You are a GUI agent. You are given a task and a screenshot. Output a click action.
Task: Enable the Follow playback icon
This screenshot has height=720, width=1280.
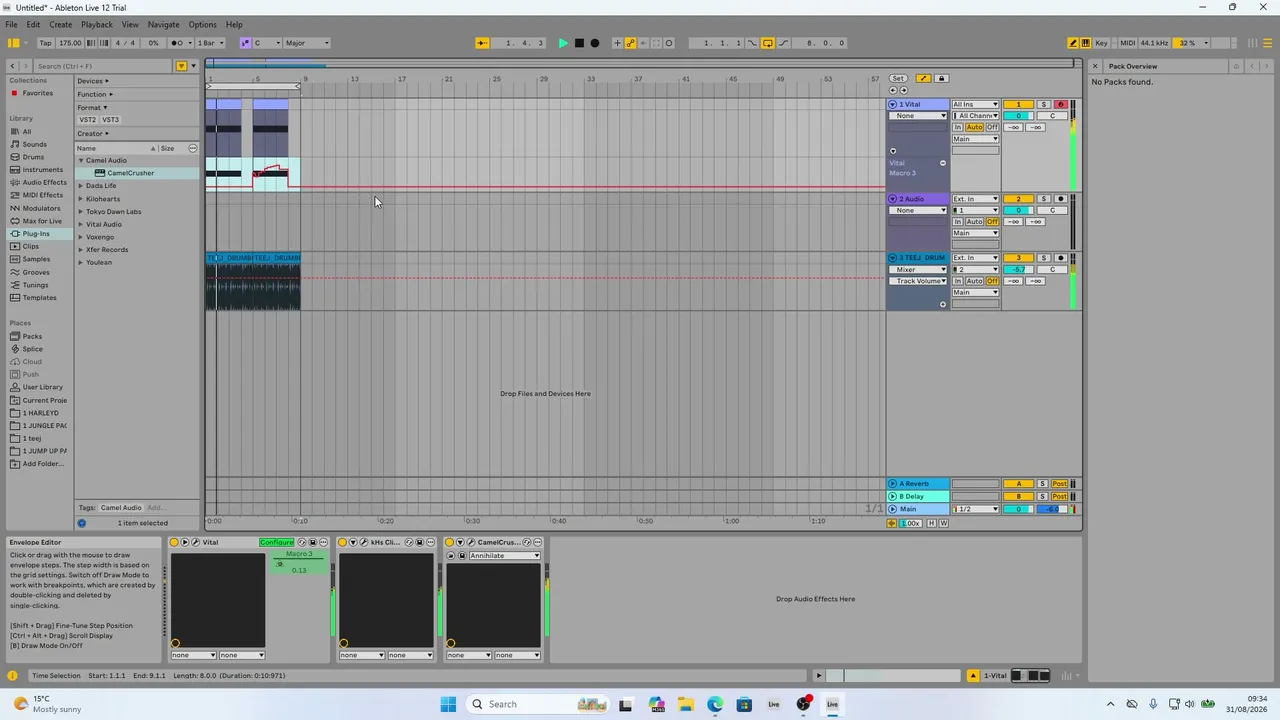click(x=482, y=43)
